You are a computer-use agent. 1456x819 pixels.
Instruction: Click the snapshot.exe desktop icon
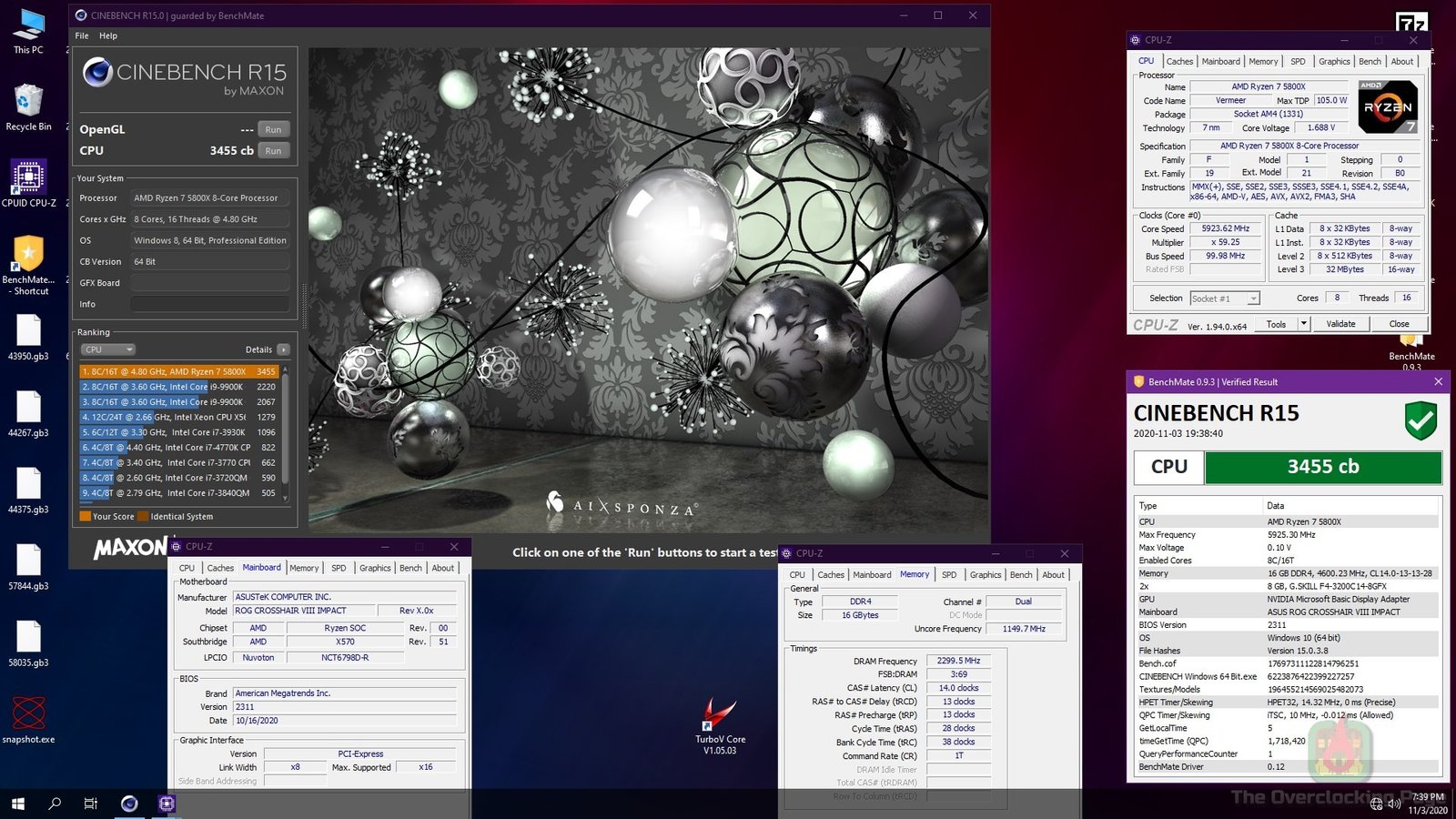28,711
